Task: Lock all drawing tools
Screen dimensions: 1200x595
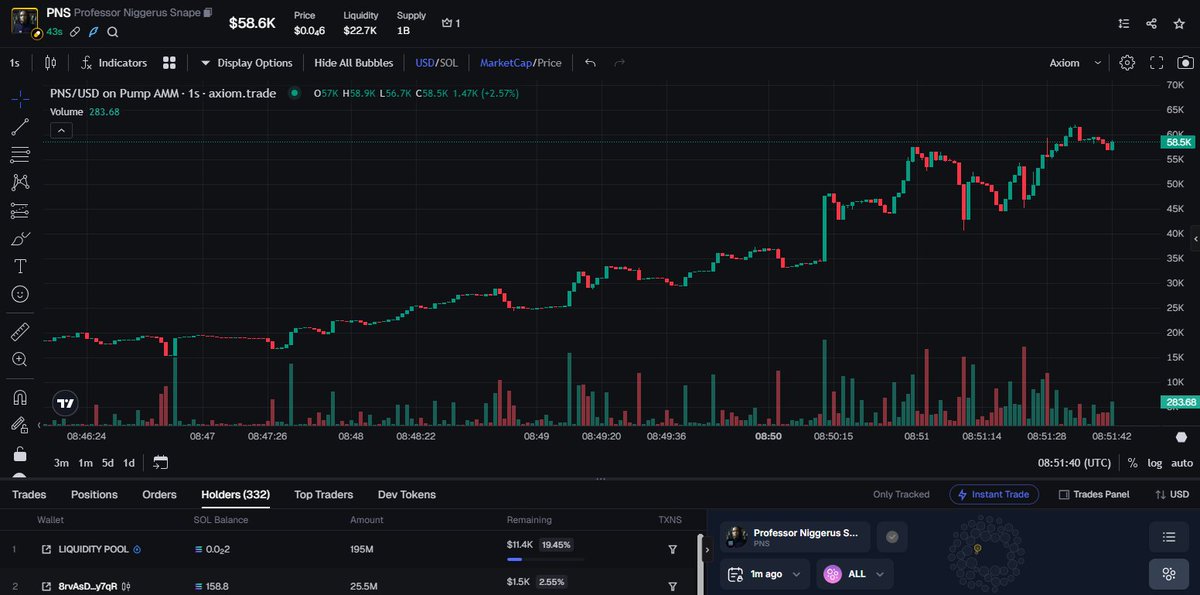Action: 20,453
